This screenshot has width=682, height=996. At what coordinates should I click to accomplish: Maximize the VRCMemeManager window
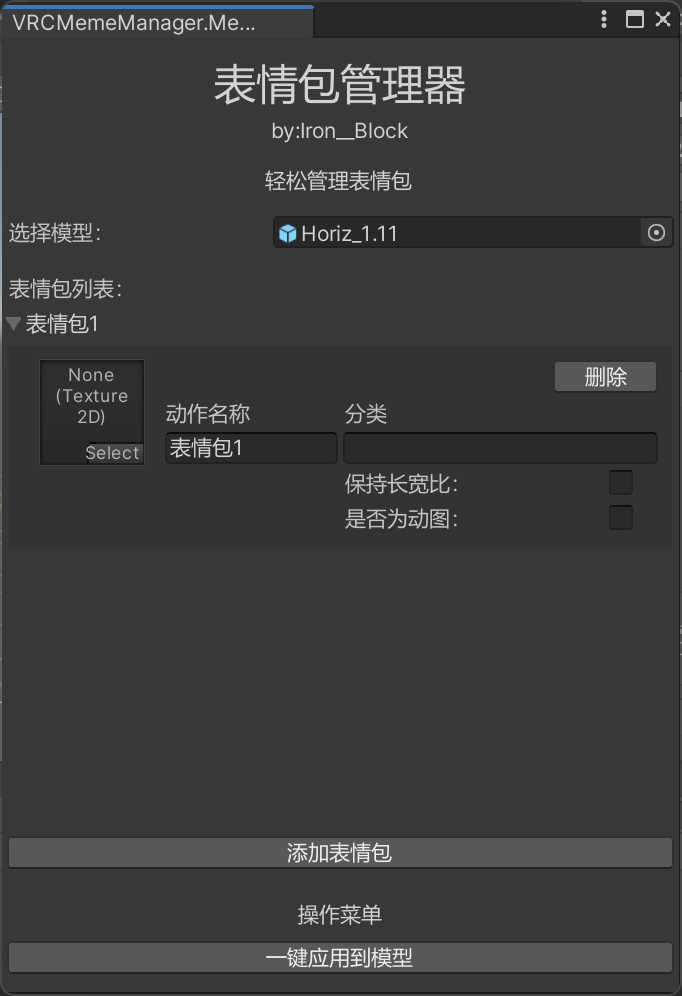(634, 19)
